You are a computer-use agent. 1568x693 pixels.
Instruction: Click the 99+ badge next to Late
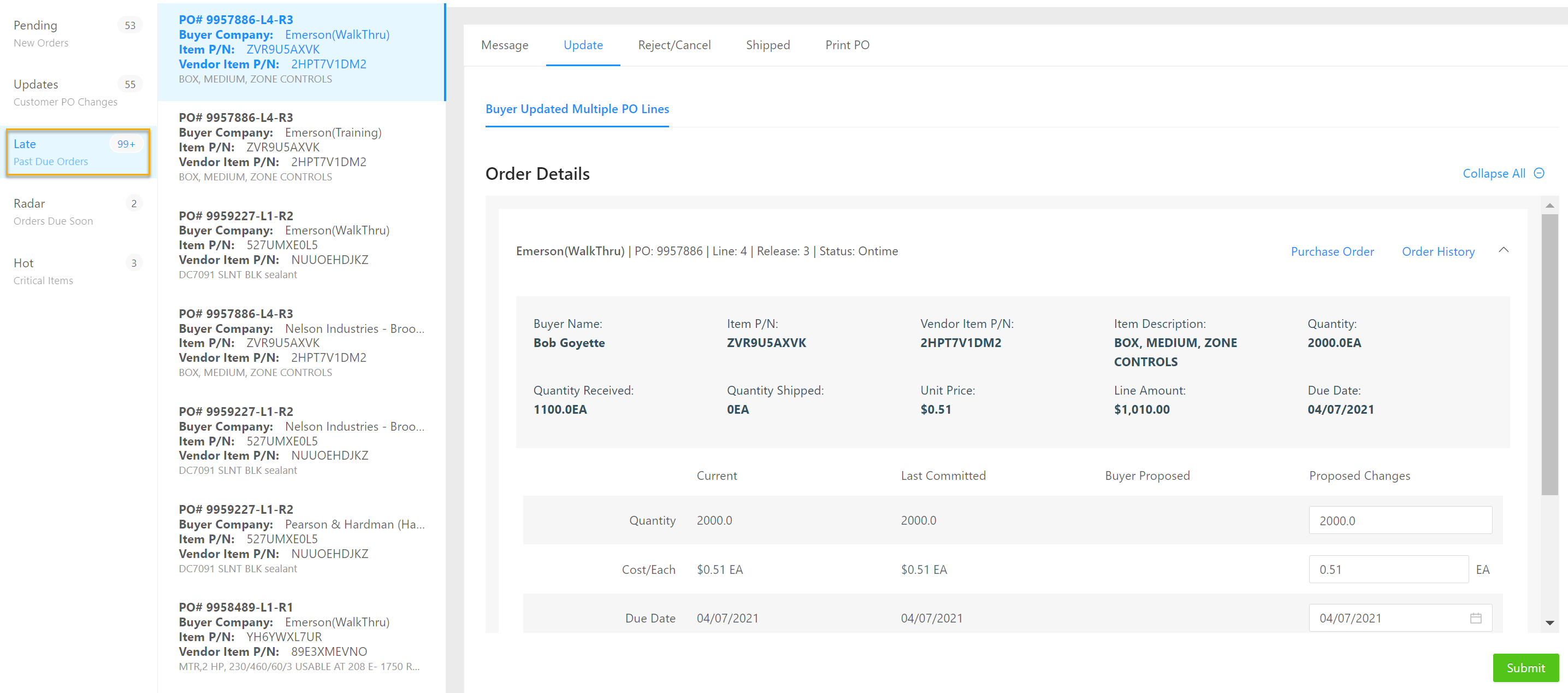point(126,144)
